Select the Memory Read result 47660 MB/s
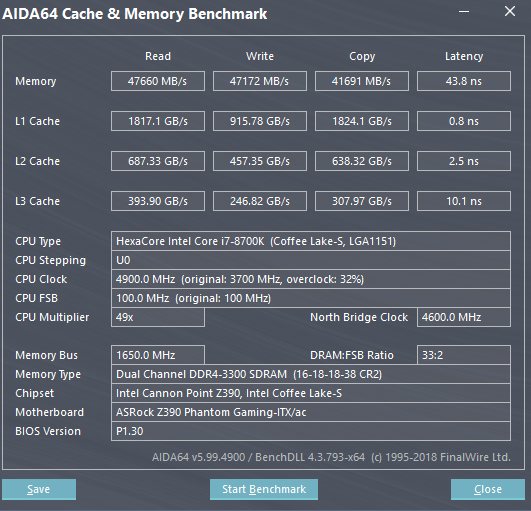 pos(158,81)
